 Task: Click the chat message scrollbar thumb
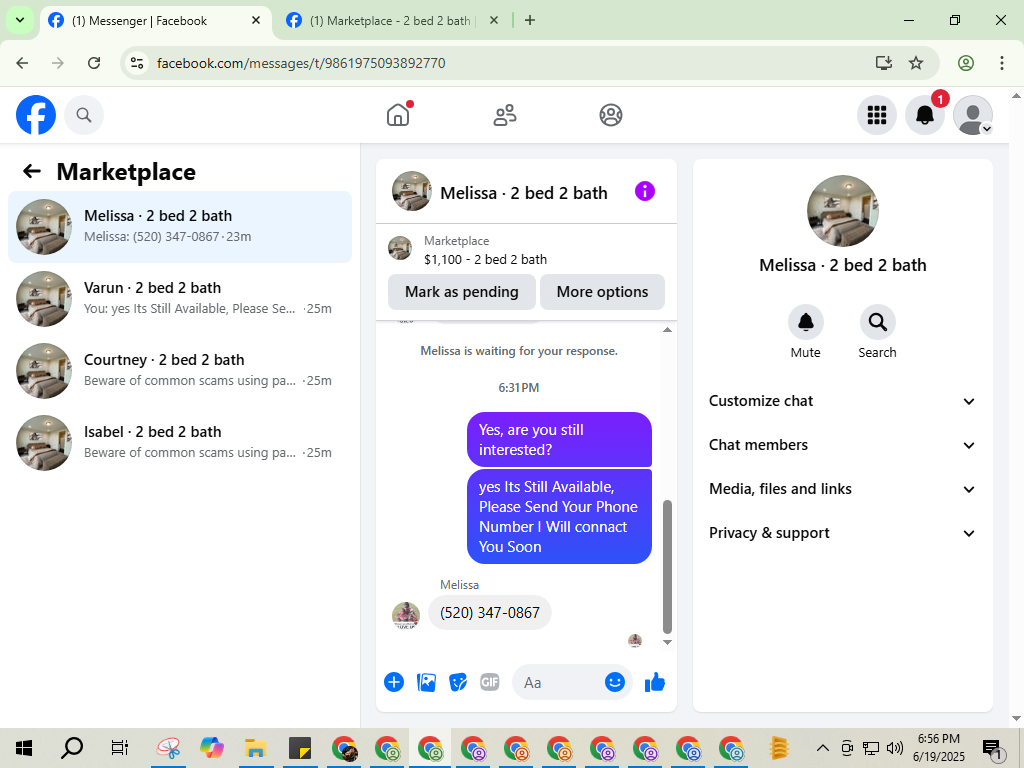pyautogui.click(x=667, y=567)
